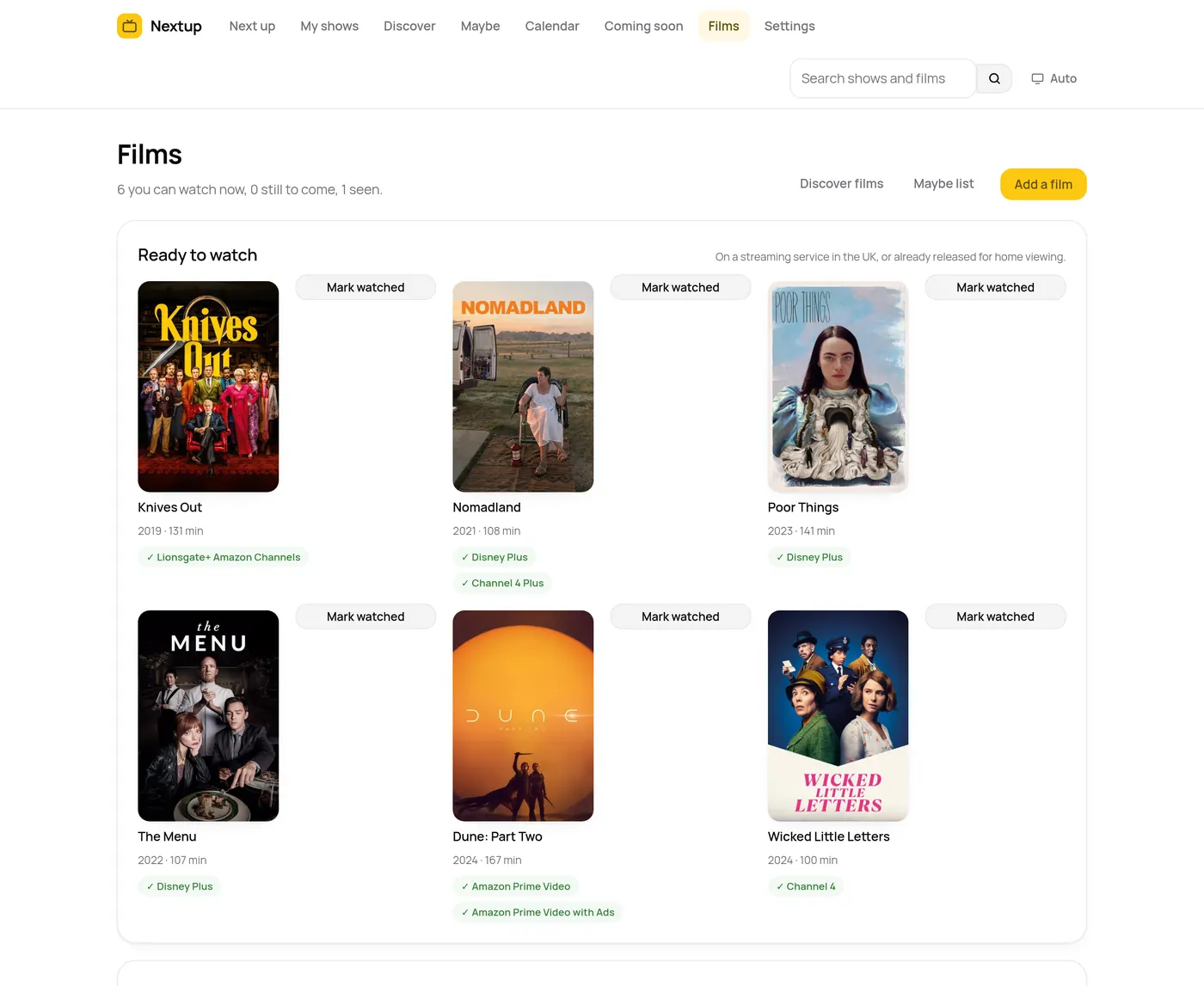Click the Nextup yellow logo icon
1204x986 pixels.
pyautogui.click(x=129, y=26)
